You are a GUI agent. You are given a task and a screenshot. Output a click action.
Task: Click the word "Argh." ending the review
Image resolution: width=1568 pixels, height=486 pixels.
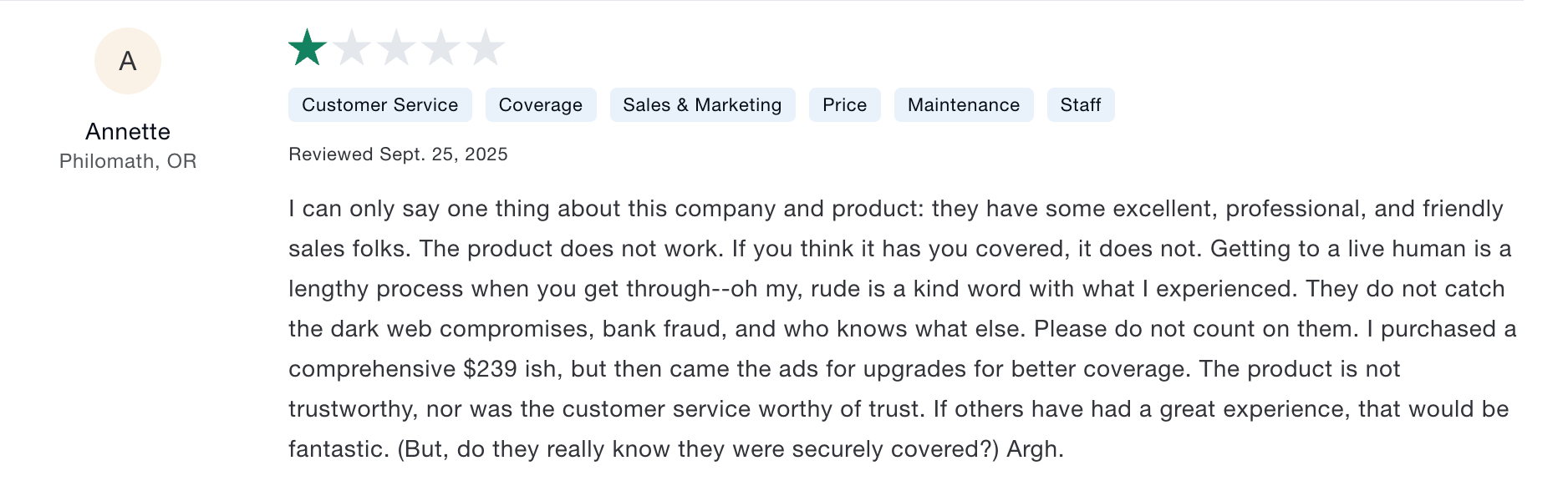[x=1035, y=449]
